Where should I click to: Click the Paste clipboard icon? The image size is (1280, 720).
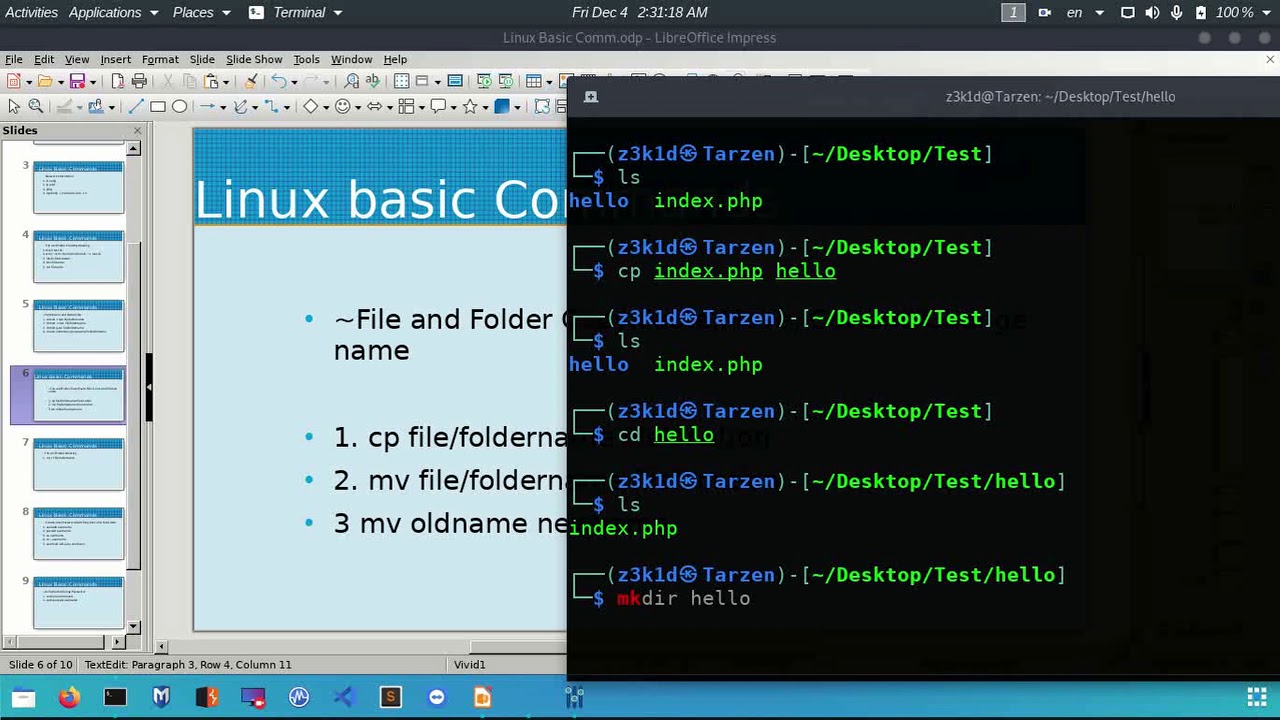point(210,81)
